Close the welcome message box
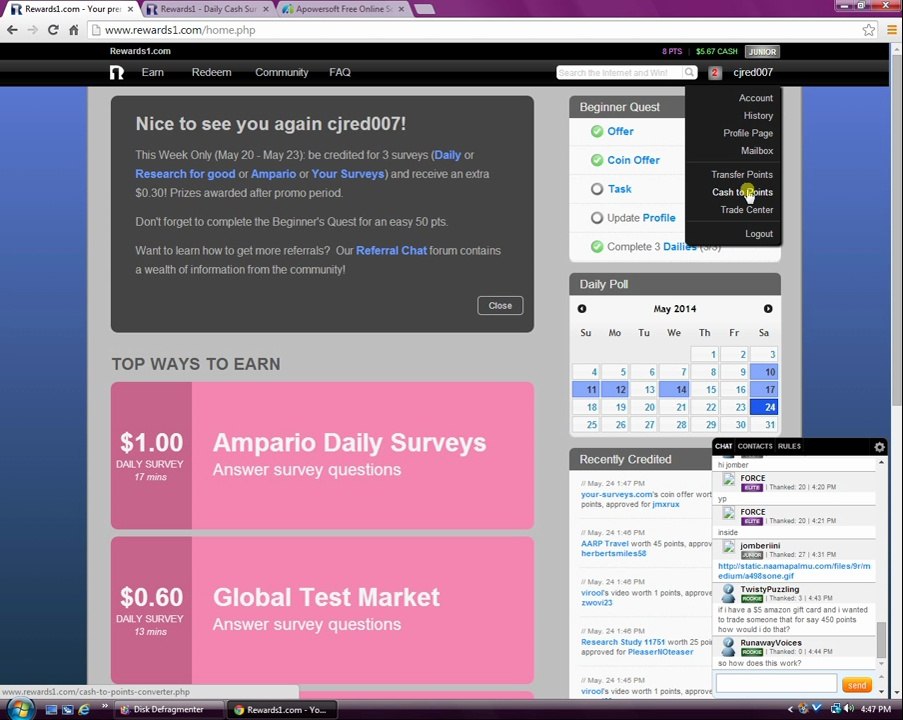 (500, 306)
